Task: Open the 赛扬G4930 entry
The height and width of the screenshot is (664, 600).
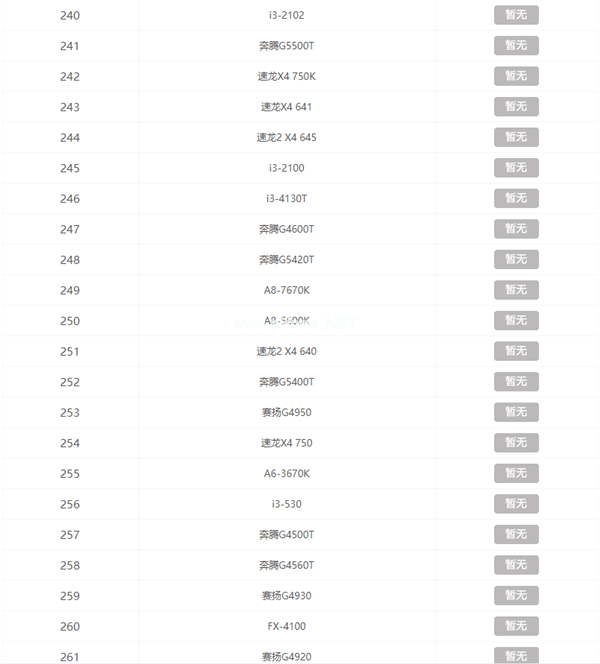Action: 286,596
